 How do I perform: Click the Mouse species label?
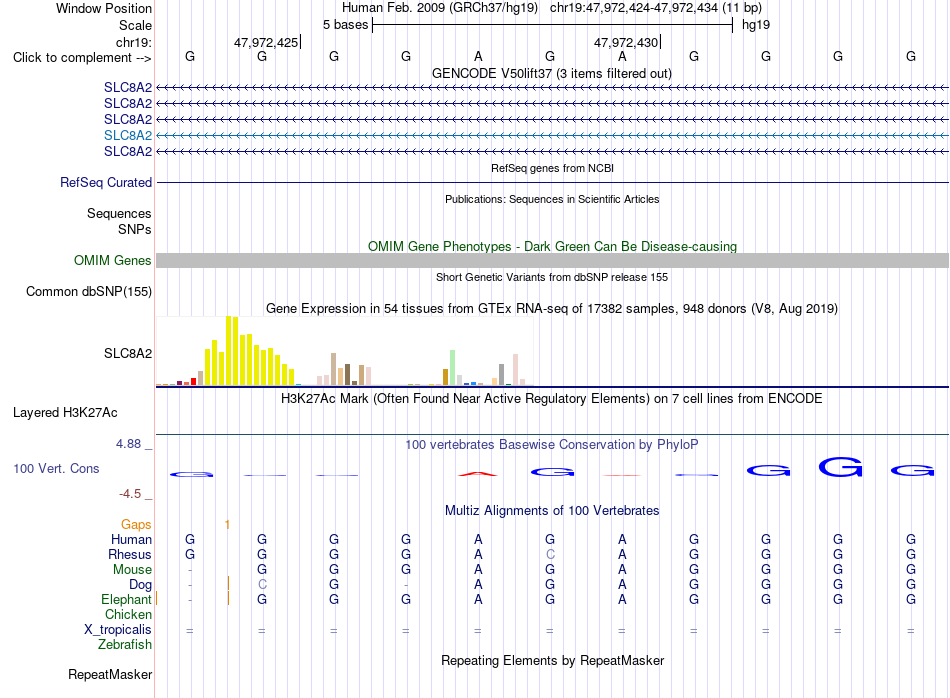(x=132, y=570)
